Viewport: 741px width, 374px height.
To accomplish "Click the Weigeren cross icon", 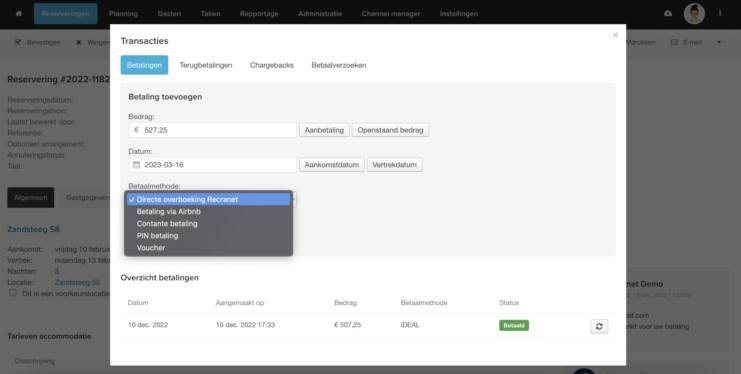I will click(78, 42).
